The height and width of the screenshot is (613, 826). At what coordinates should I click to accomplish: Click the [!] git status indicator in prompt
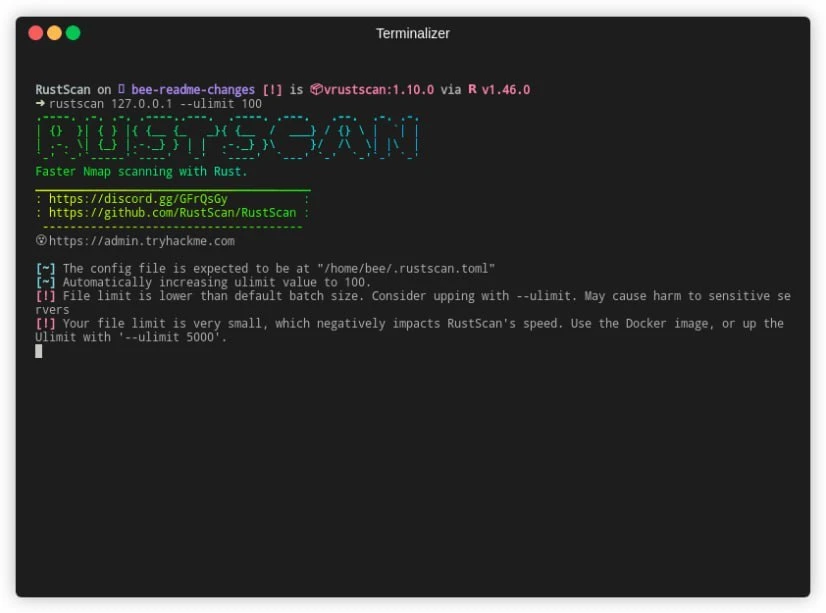coord(272,90)
